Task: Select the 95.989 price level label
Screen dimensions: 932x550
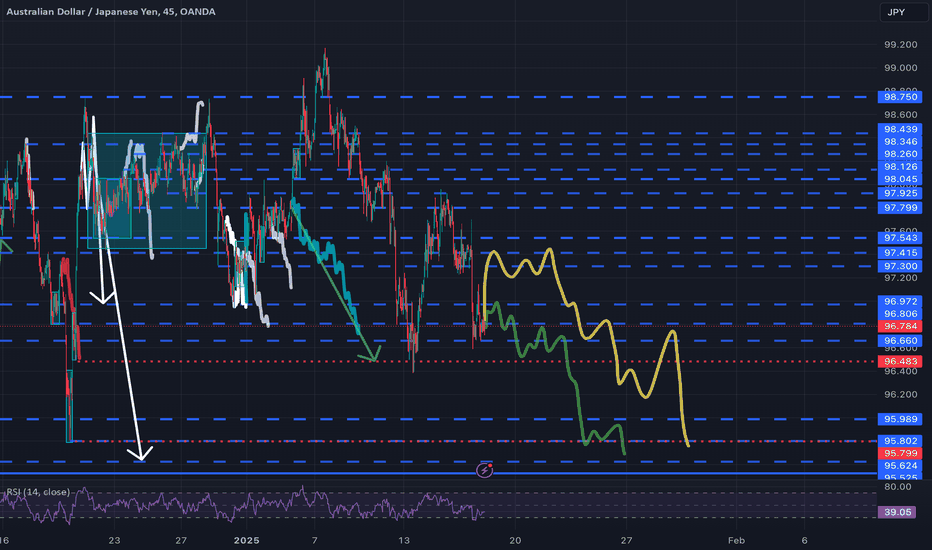Action: pos(900,419)
